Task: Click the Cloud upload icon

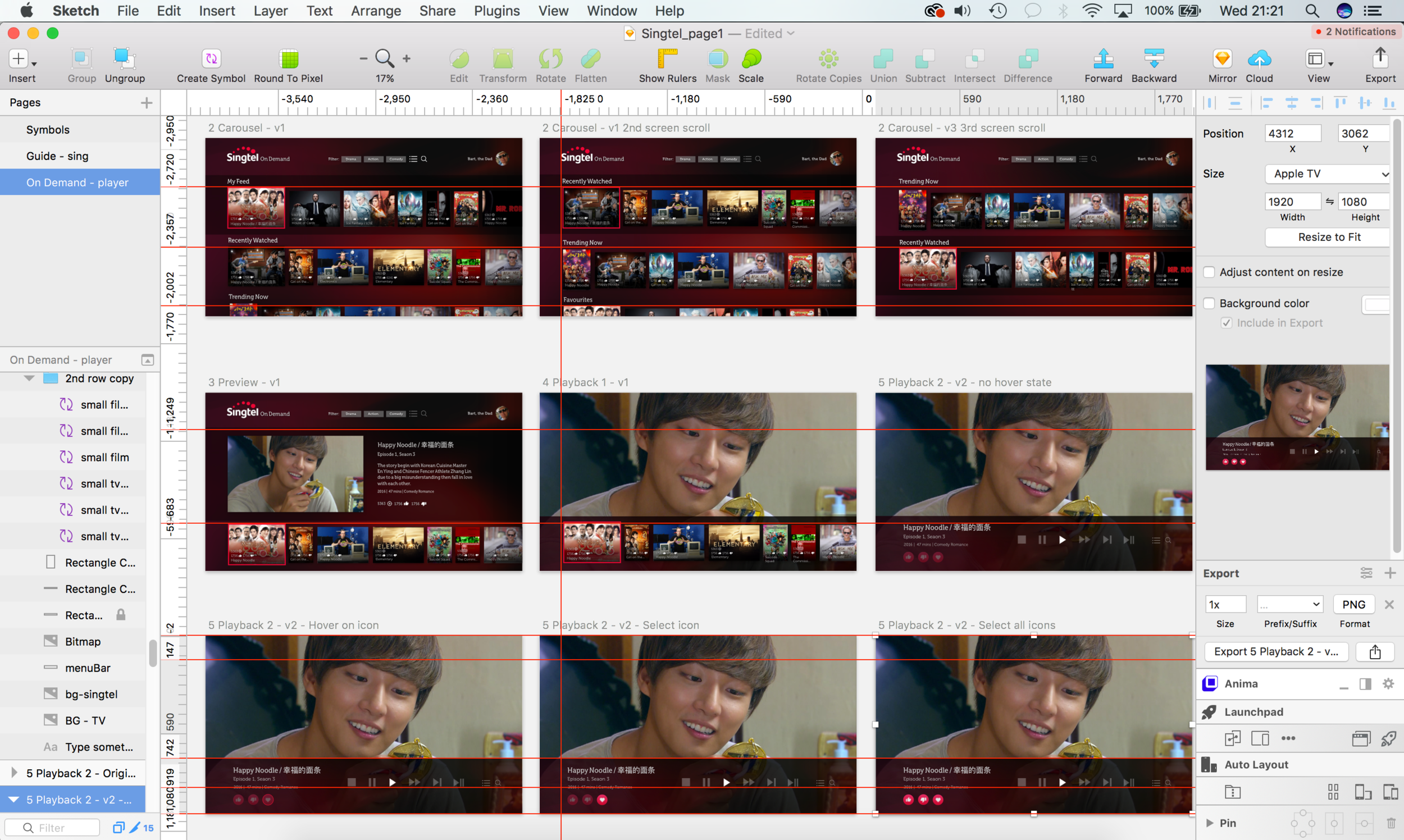Action: [1259, 59]
